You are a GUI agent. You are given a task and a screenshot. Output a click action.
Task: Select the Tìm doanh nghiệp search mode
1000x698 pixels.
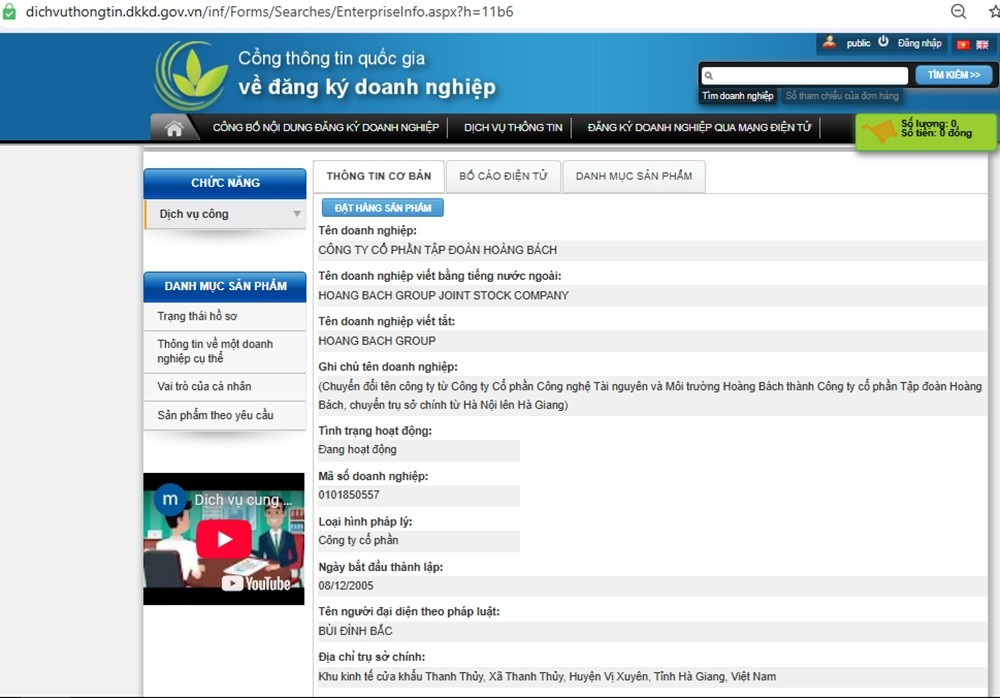pyautogui.click(x=737, y=96)
